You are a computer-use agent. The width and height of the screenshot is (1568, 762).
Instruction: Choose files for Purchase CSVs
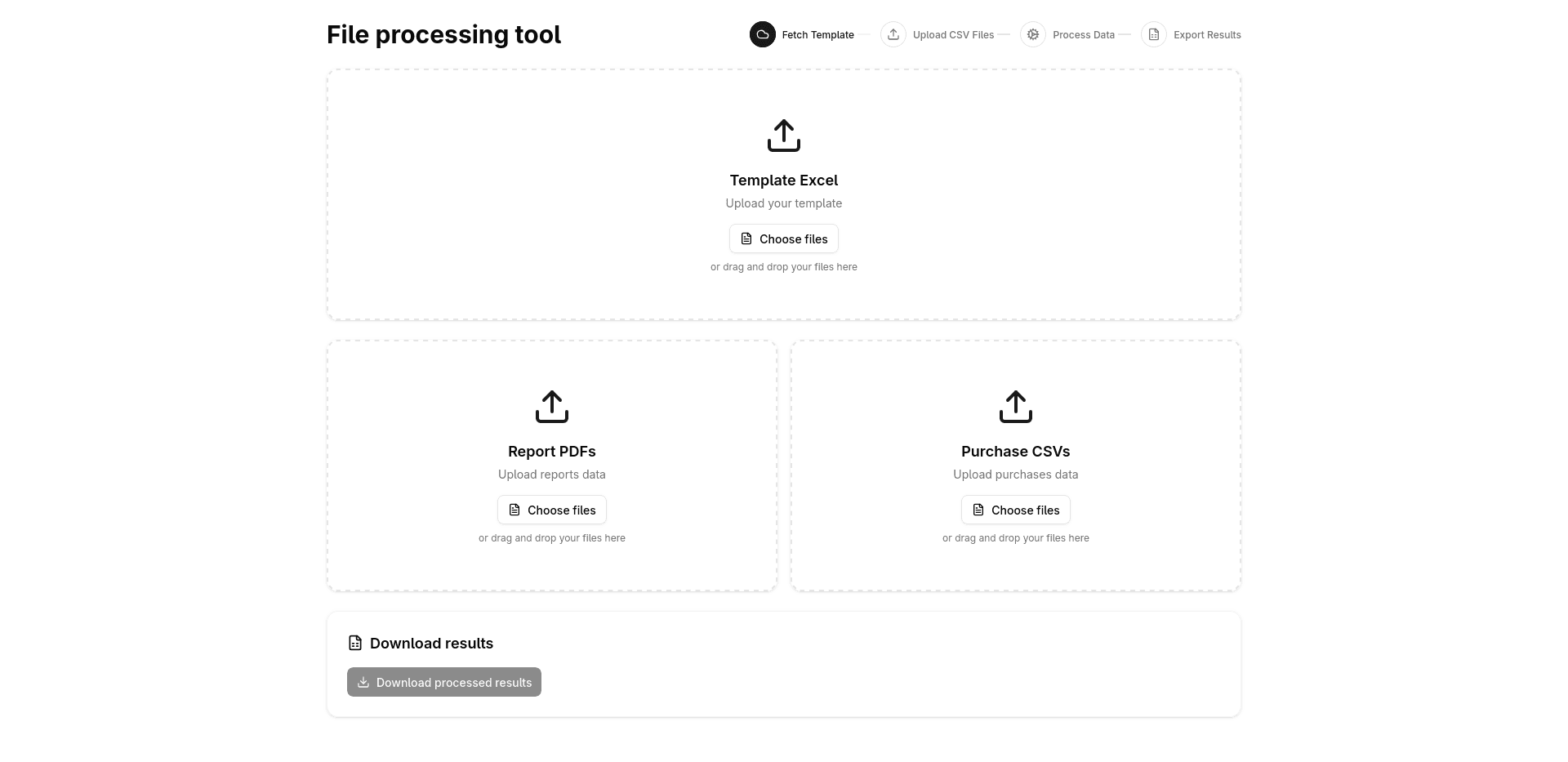(1016, 510)
